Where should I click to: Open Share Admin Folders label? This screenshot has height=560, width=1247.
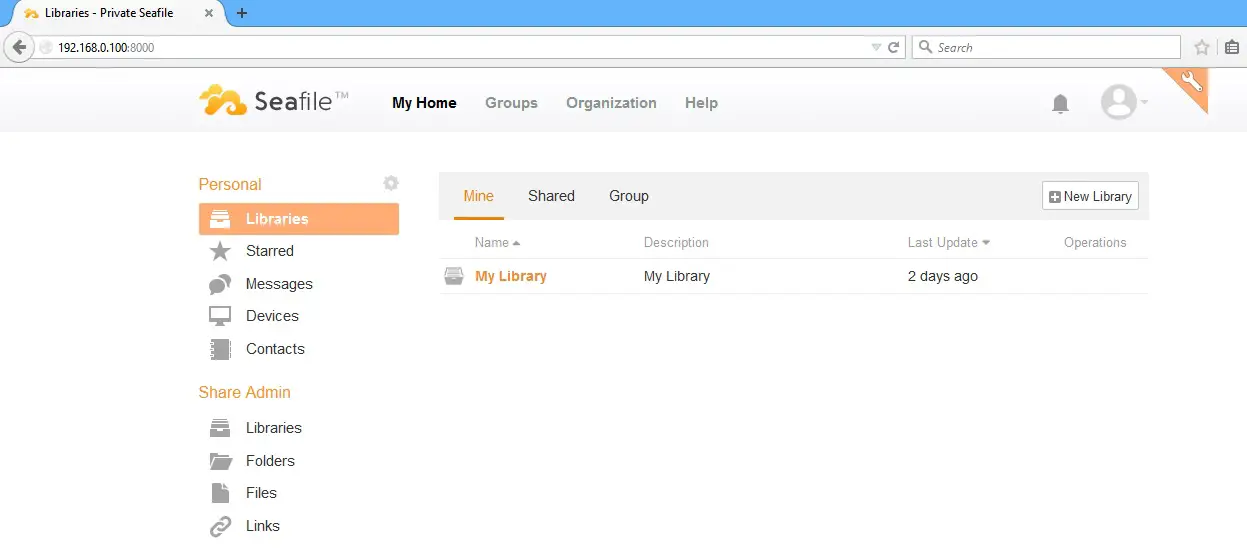(x=270, y=461)
